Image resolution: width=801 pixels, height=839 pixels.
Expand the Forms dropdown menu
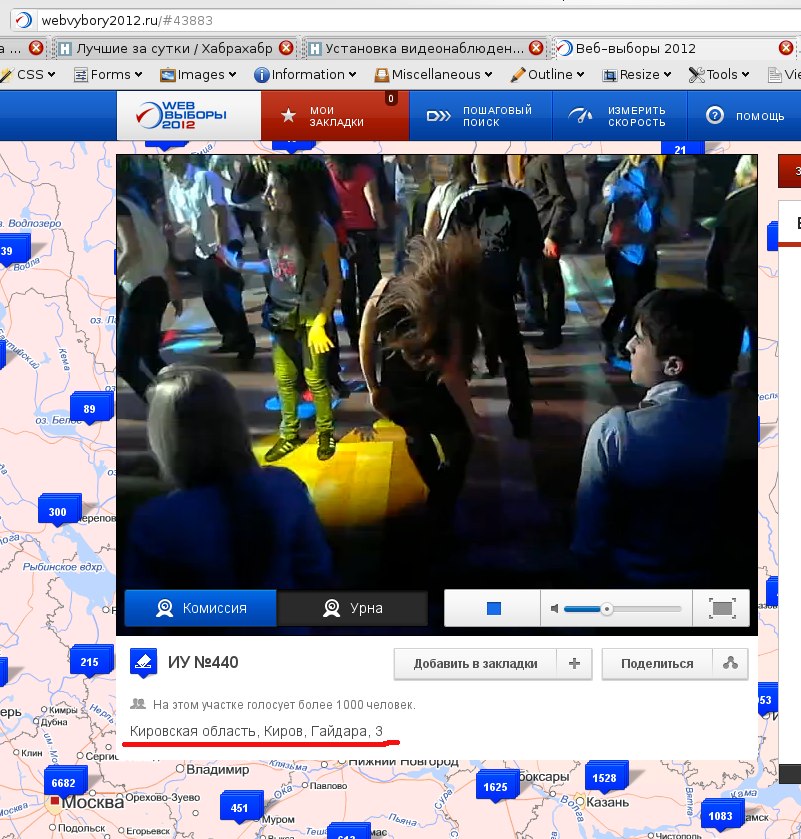110,74
